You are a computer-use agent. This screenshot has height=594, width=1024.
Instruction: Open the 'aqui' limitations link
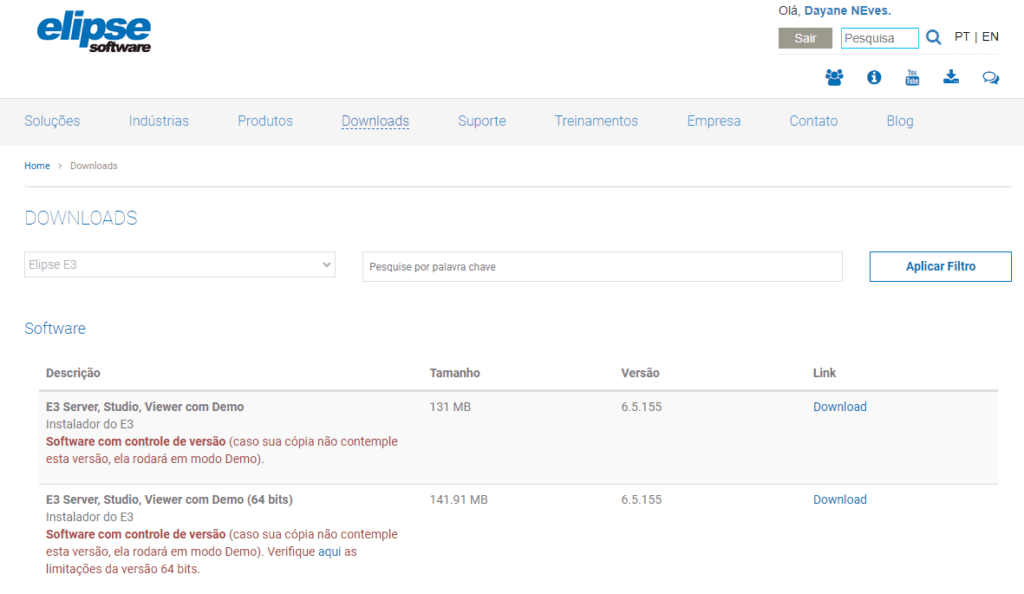coord(329,552)
